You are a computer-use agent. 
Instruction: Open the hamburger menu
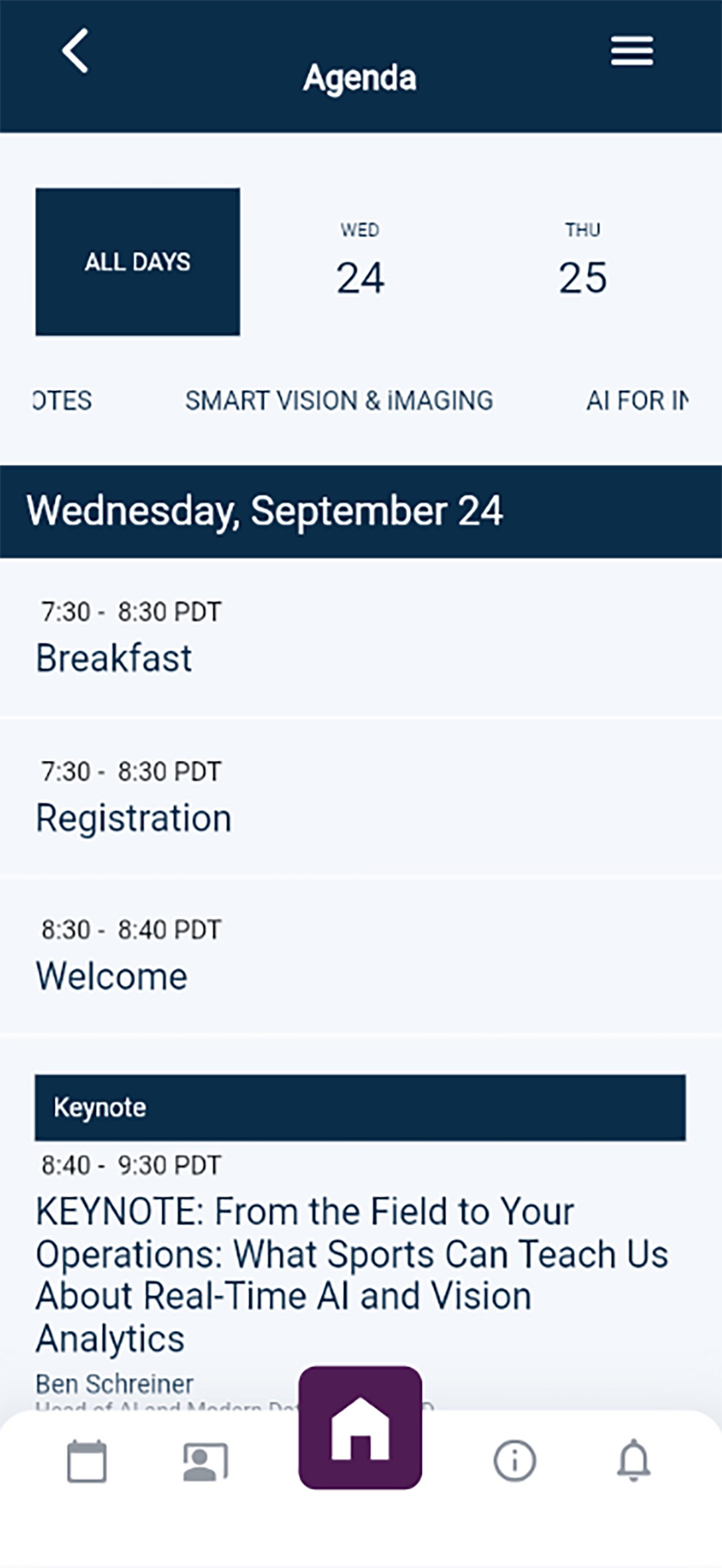point(632,50)
